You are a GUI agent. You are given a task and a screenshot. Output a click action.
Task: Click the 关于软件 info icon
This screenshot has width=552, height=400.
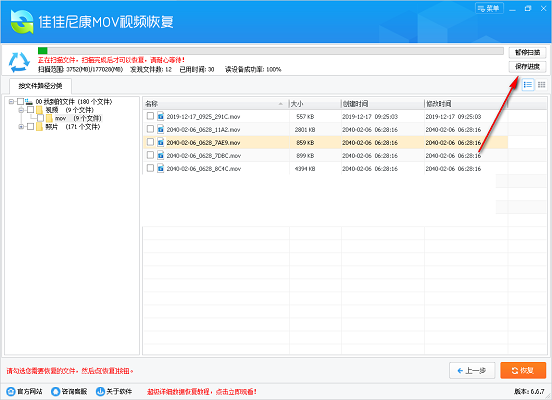point(100,391)
